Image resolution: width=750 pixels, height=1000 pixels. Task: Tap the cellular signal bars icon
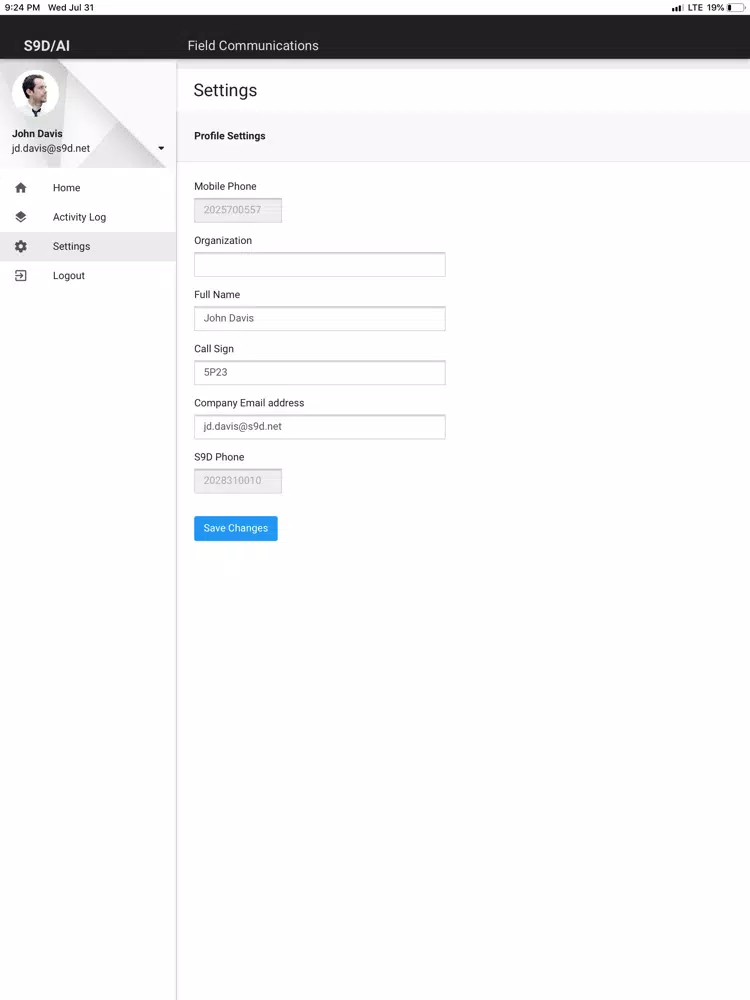[677, 8]
